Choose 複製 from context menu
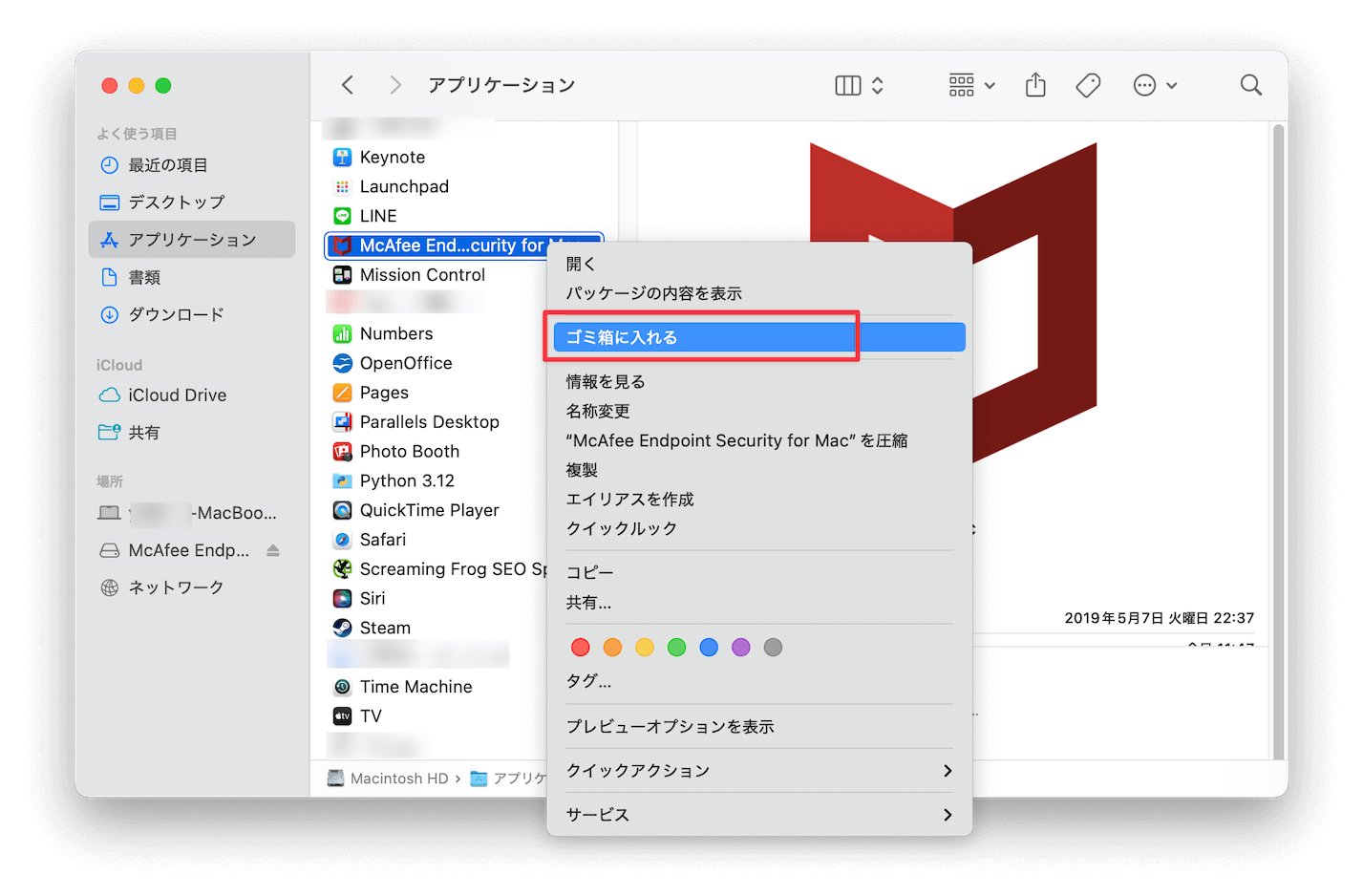1363x896 pixels. [x=759, y=470]
